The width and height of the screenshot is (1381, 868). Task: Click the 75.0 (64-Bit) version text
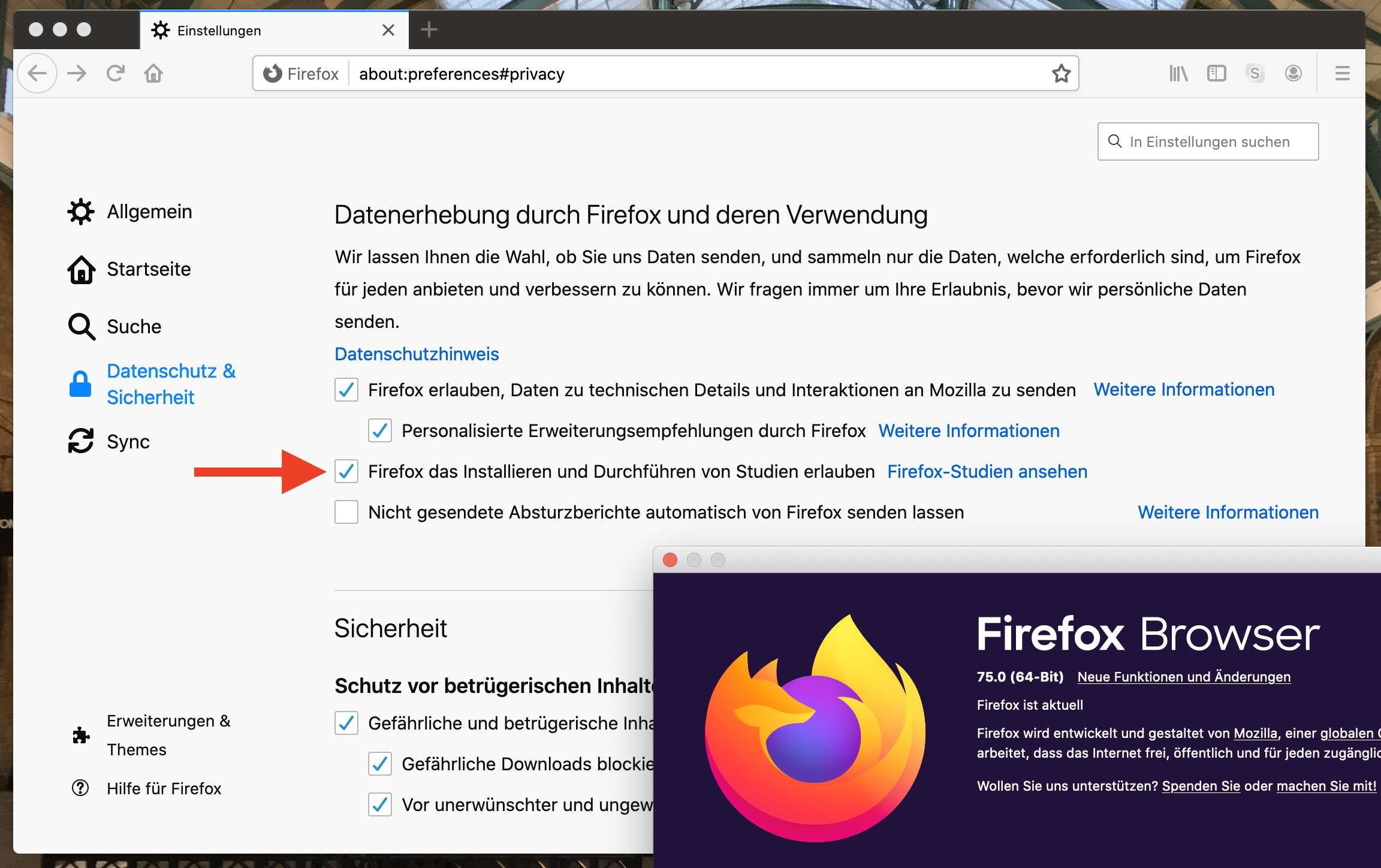(x=1020, y=677)
